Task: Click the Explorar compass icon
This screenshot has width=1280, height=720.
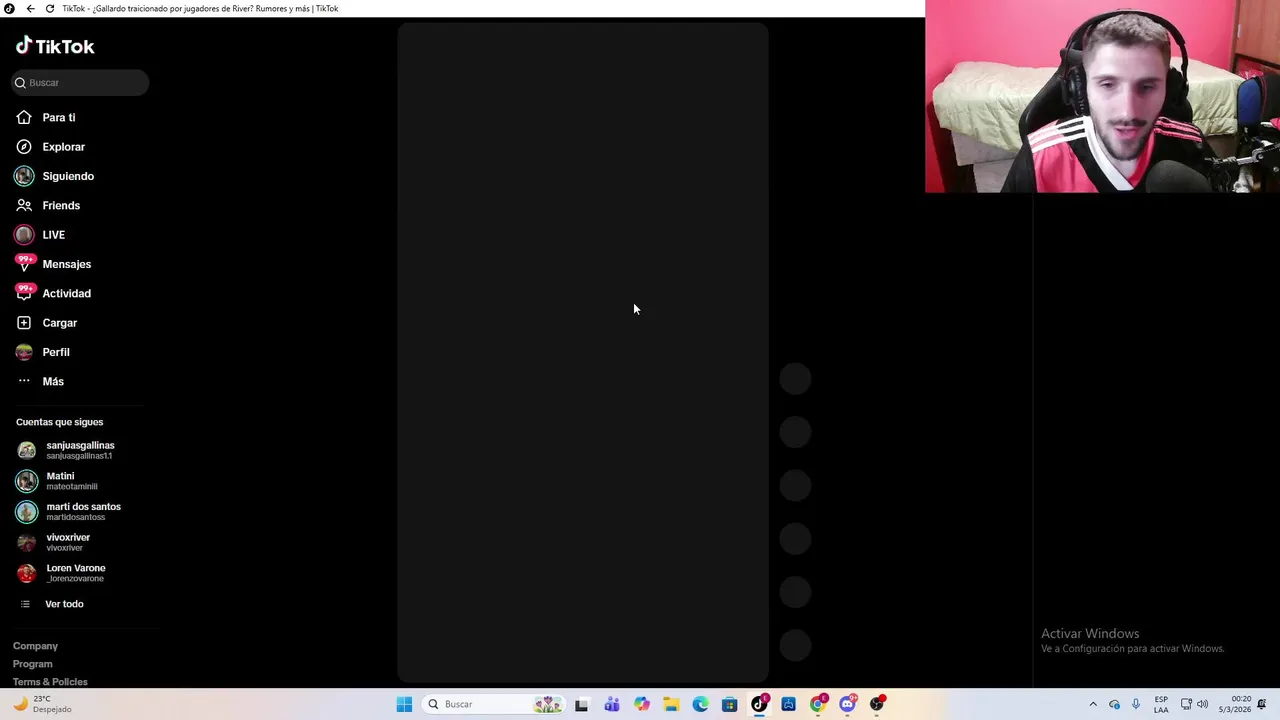Action: 24,147
